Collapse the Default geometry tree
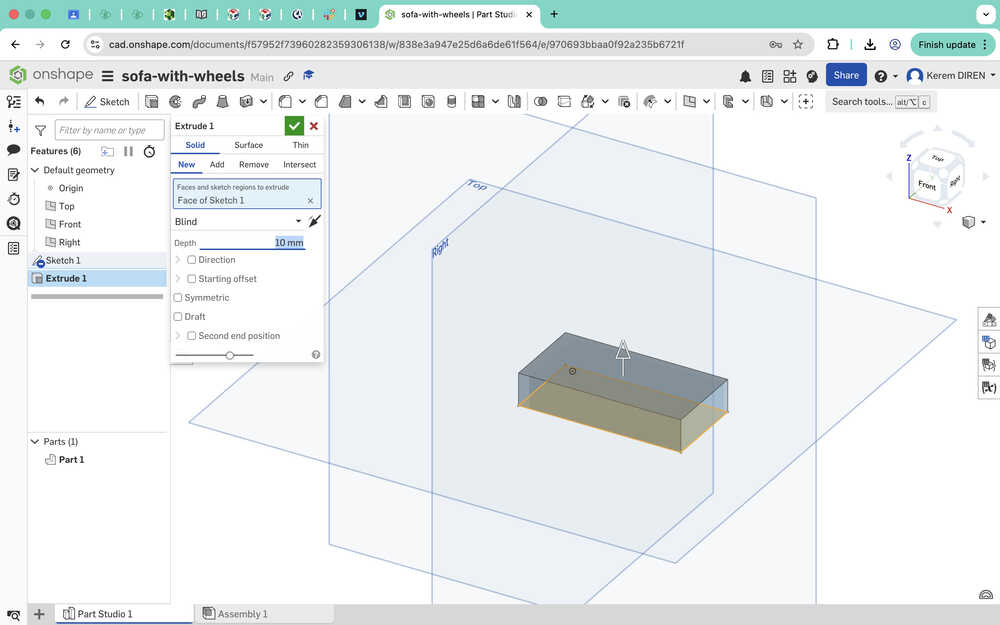This screenshot has width=1000, height=625. coord(35,170)
